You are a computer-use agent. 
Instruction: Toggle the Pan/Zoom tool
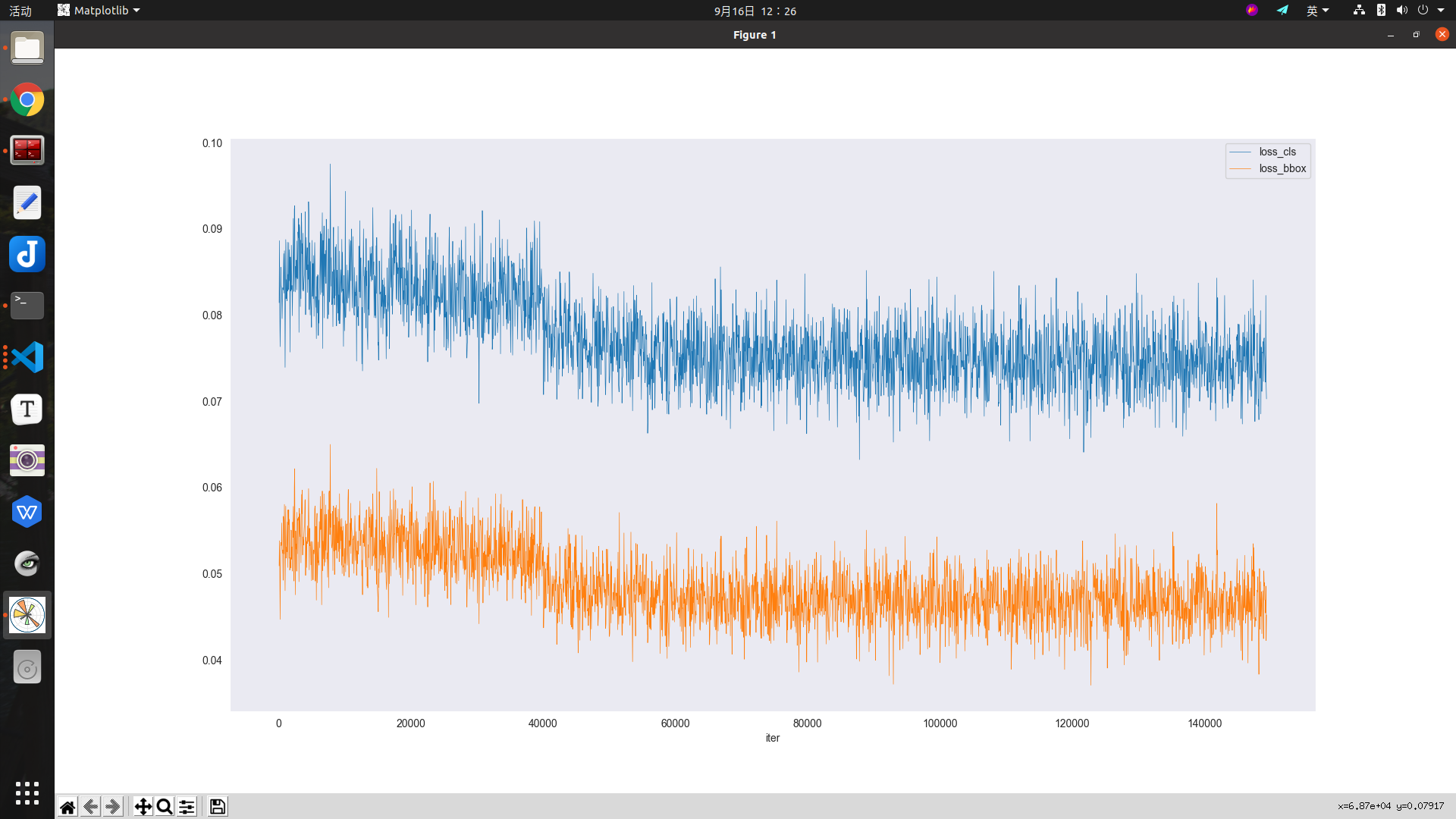point(143,806)
